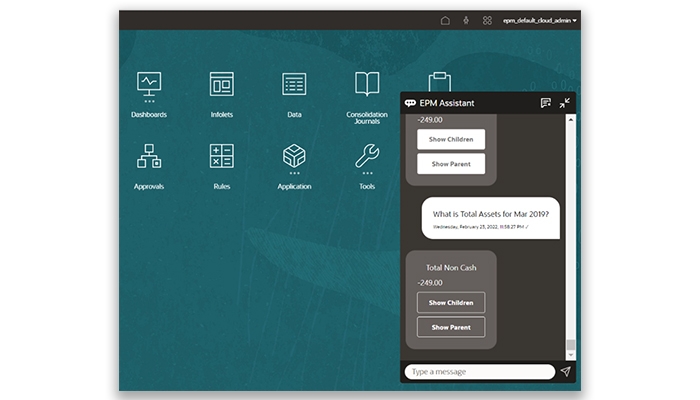700x400 pixels.
Task: Click the upper Show Children button
Action: [451, 139]
